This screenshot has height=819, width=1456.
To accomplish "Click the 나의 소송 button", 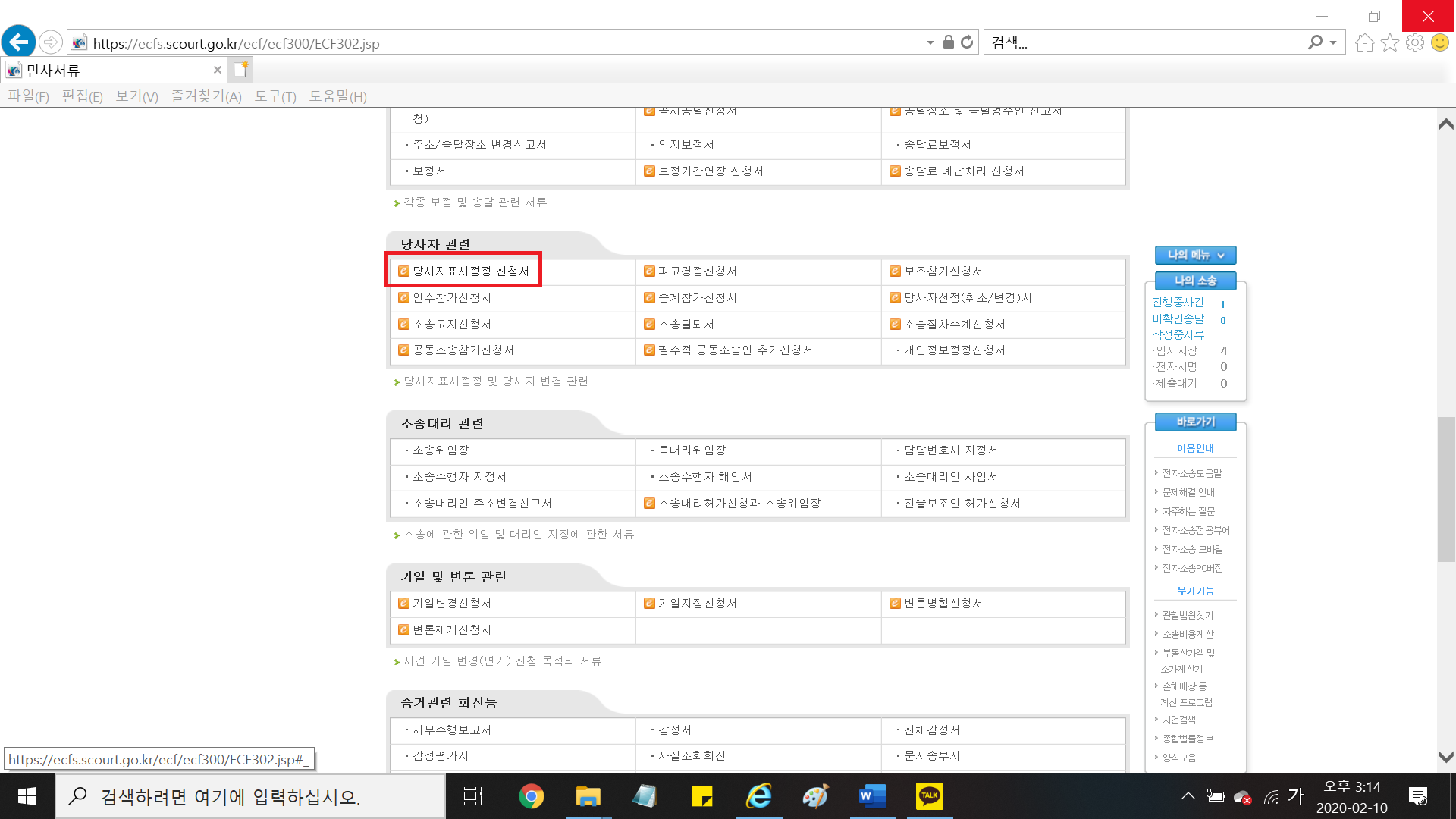I will [1195, 281].
